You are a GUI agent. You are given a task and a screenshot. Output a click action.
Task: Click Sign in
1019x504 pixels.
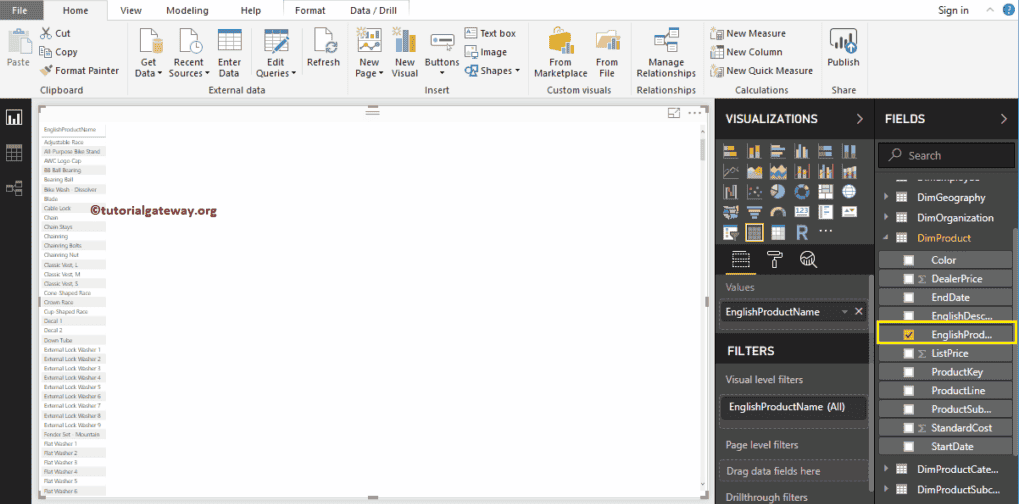pos(953,10)
